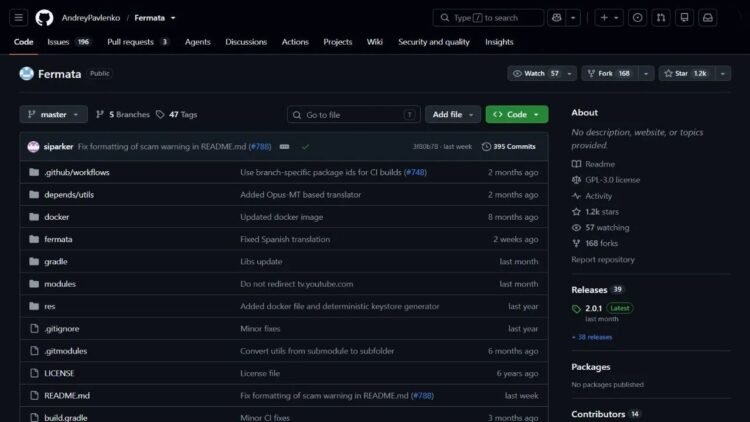
Task: Open the Readme link in About
Action: (x=593, y=164)
